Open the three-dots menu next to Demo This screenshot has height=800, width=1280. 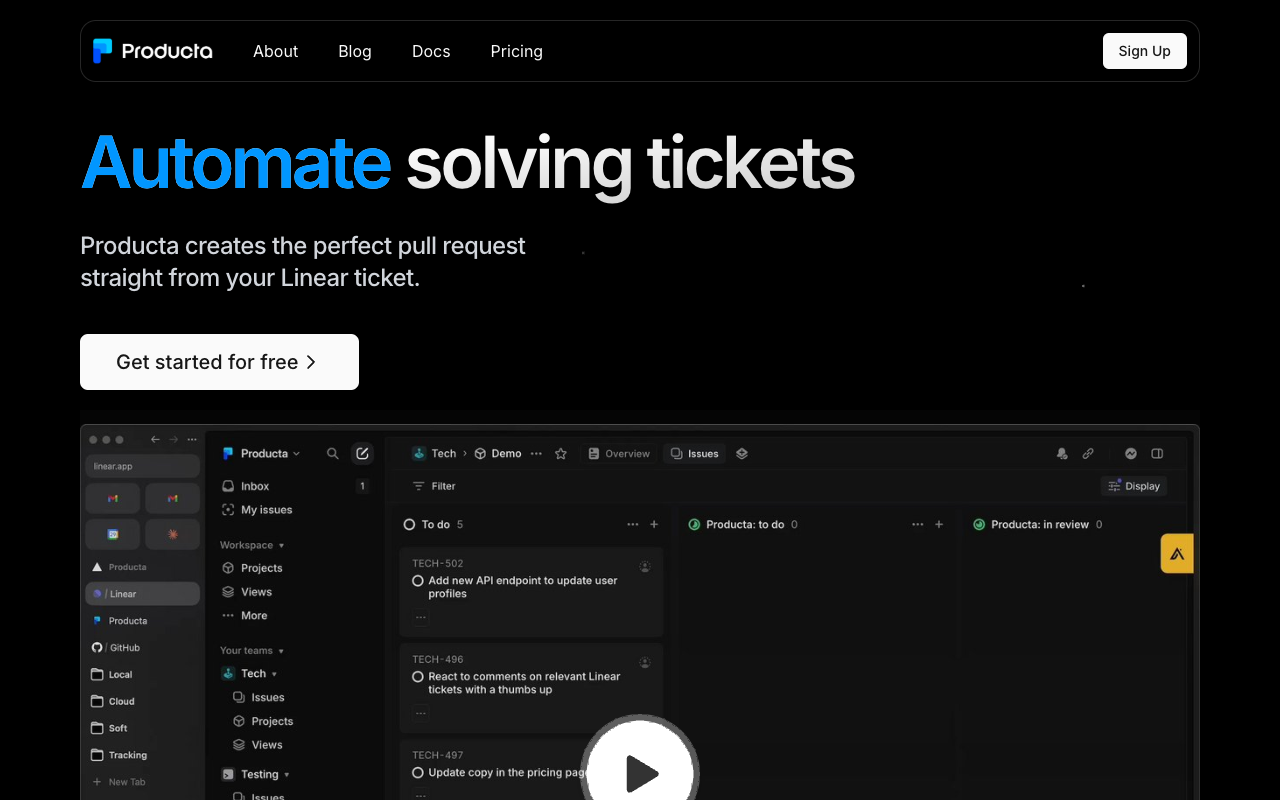pyautogui.click(x=536, y=453)
